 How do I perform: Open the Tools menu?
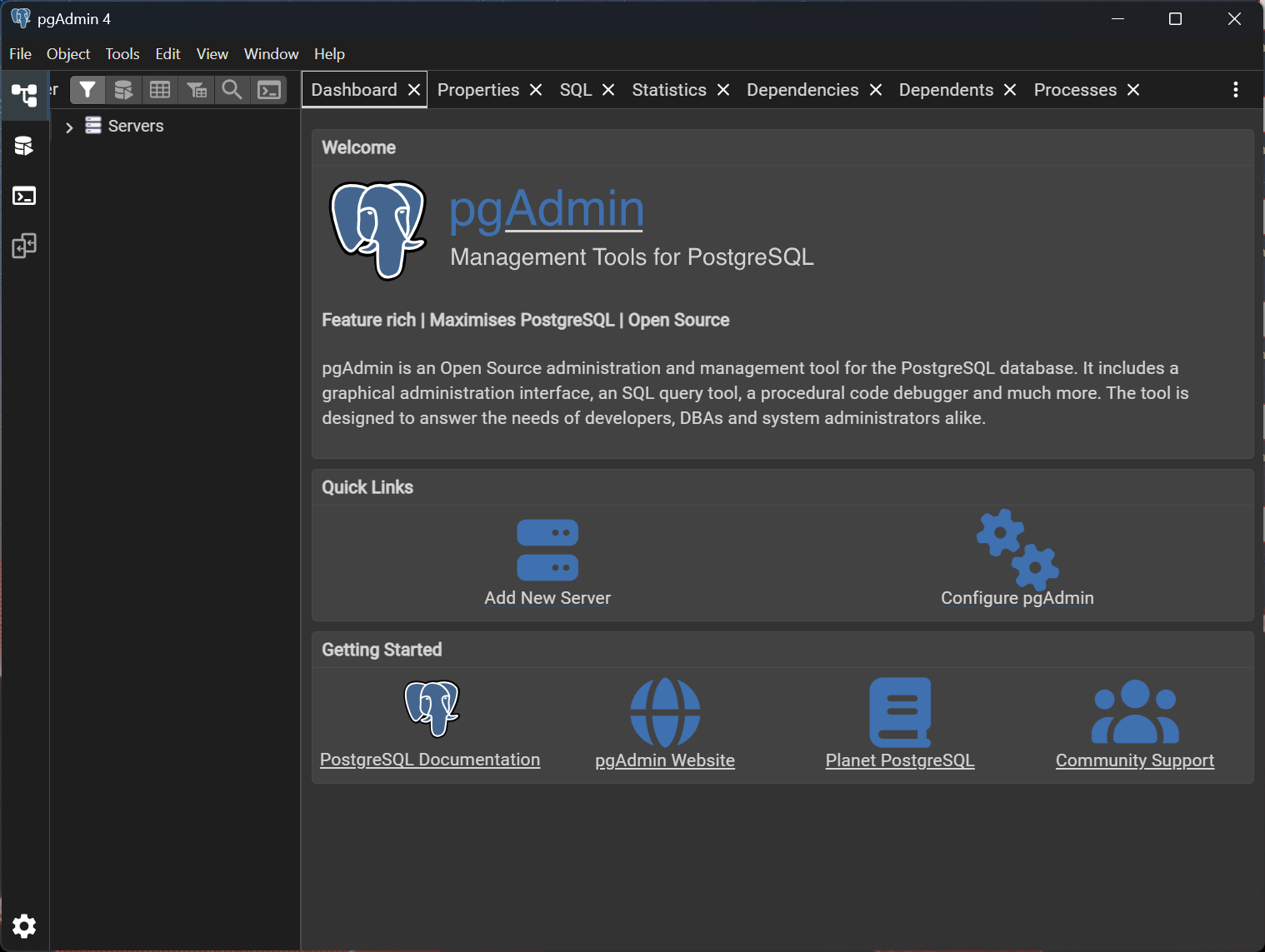[x=122, y=54]
